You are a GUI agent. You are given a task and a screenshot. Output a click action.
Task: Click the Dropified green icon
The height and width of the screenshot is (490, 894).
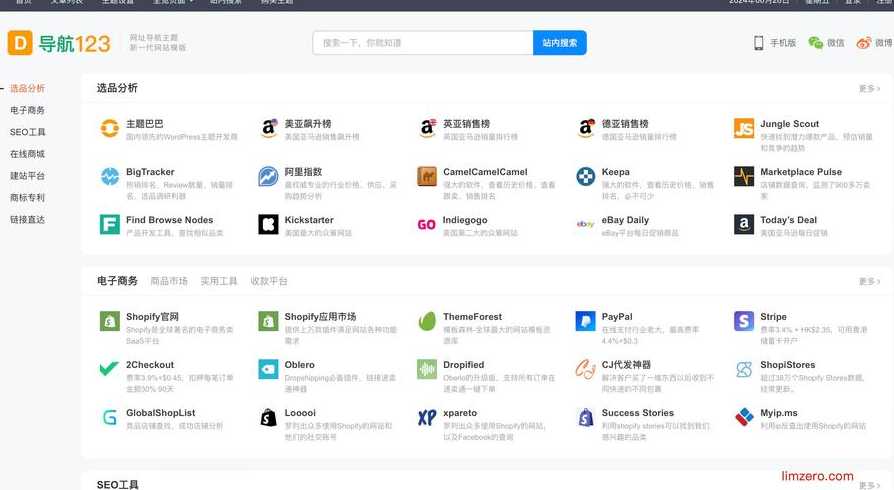tap(426, 369)
